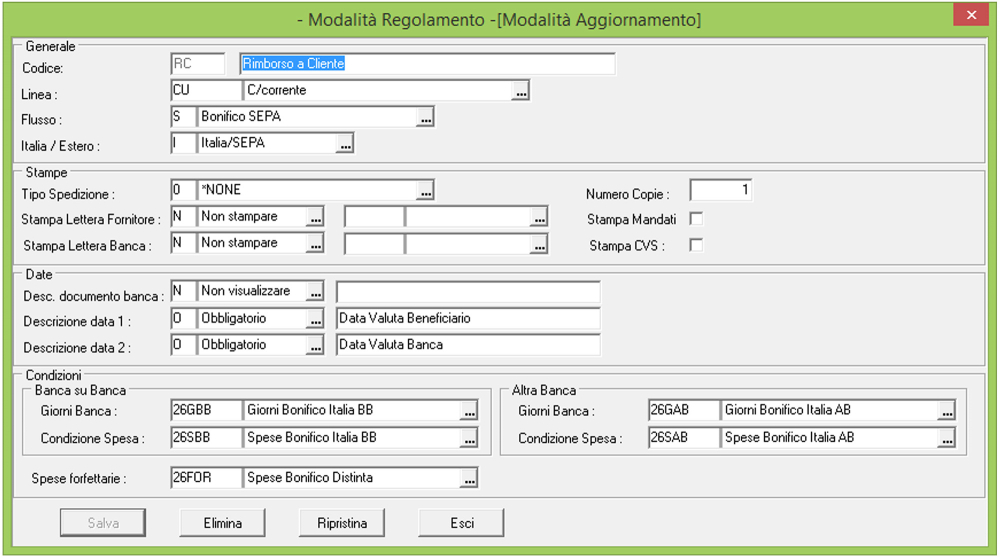Click the Esci button to exit
1000x558 pixels.
point(461,523)
